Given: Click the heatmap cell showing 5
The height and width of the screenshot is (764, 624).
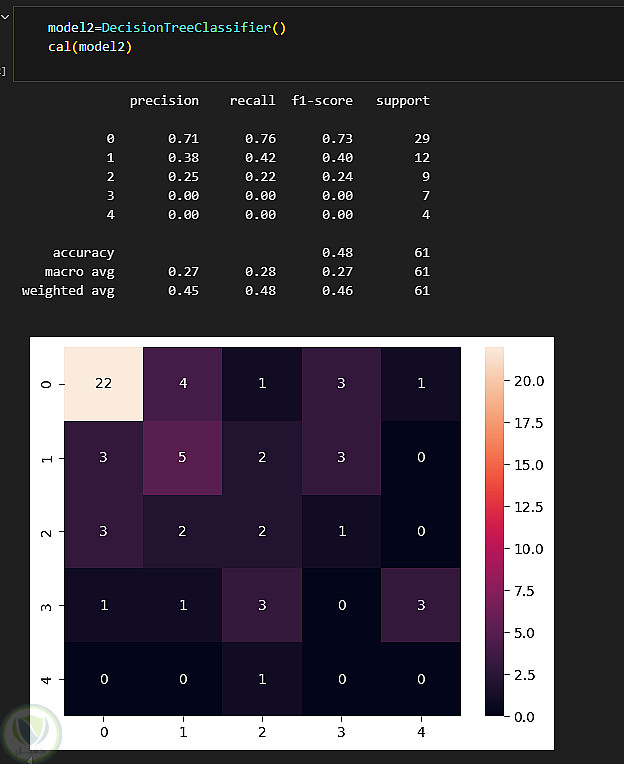Looking at the screenshot, I should pos(182,458).
